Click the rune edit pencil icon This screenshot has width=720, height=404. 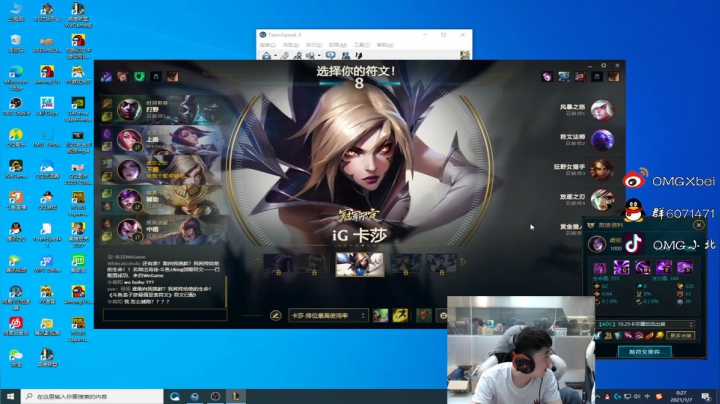click(276, 315)
